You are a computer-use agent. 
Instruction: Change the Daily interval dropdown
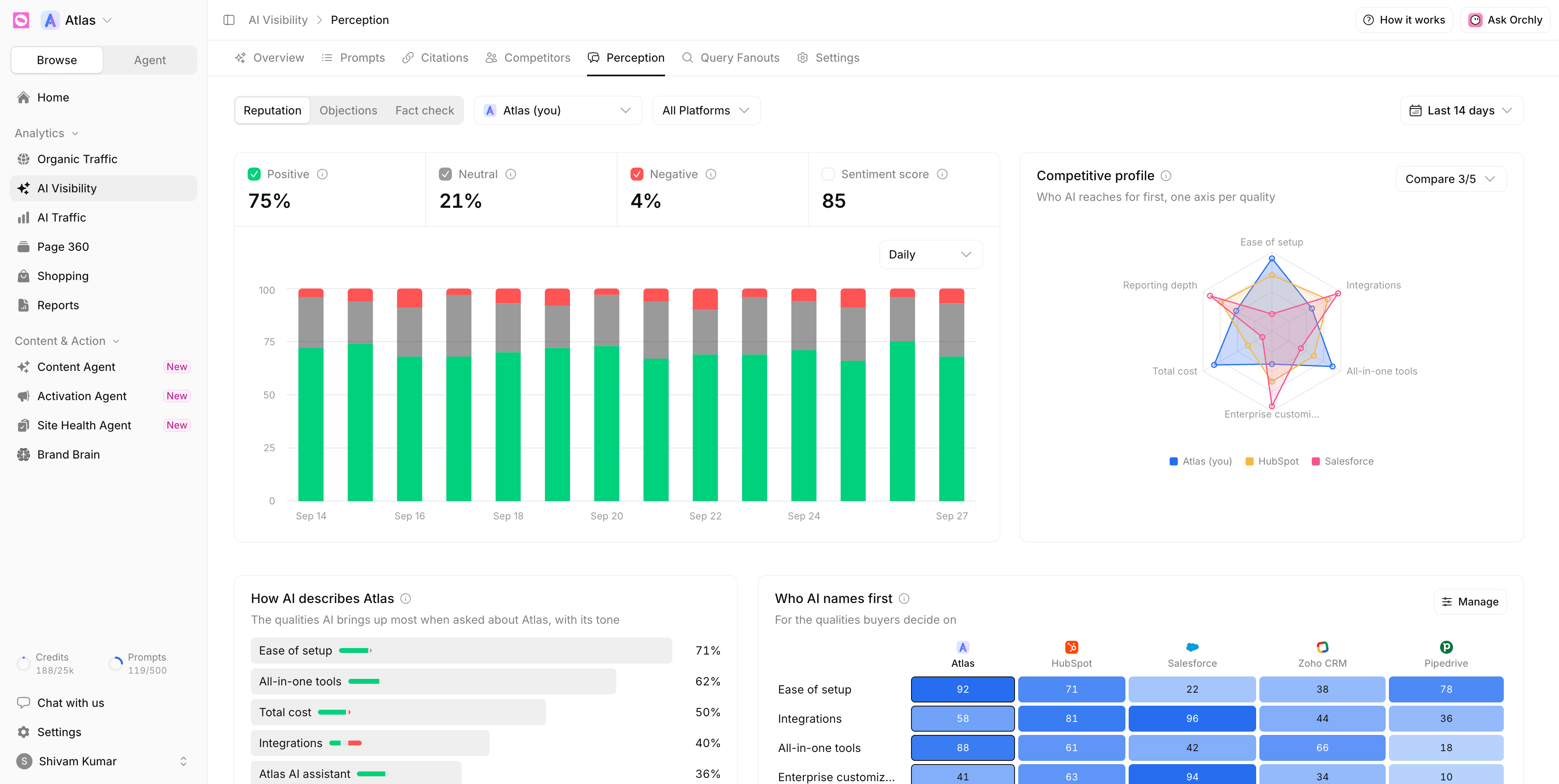point(930,255)
